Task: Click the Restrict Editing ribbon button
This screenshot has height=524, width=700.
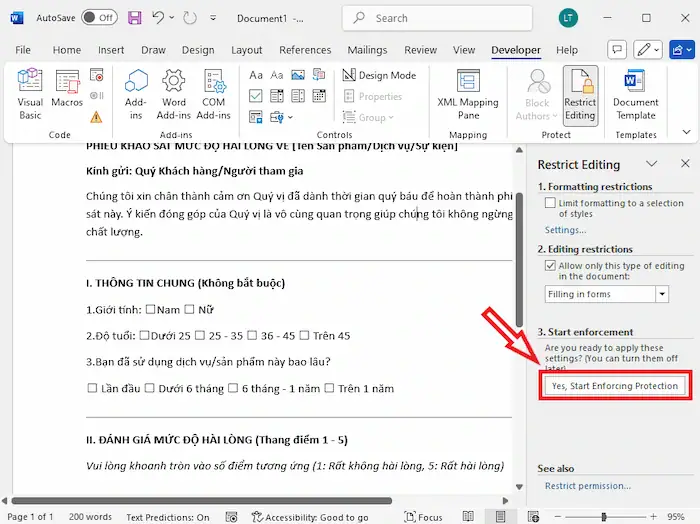Action: [x=580, y=94]
